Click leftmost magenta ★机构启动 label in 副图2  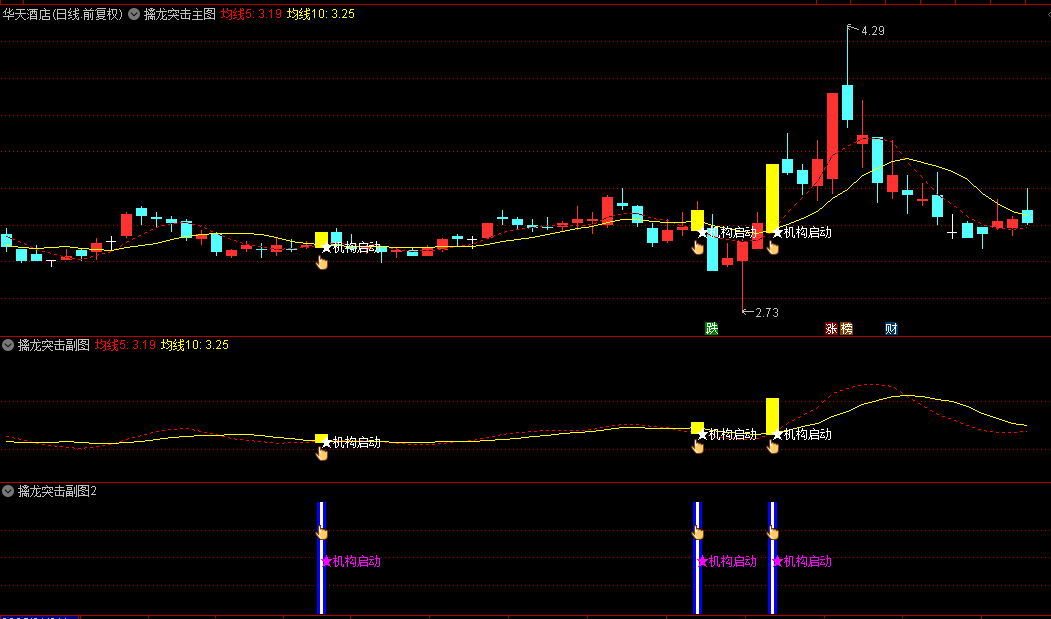(x=351, y=561)
